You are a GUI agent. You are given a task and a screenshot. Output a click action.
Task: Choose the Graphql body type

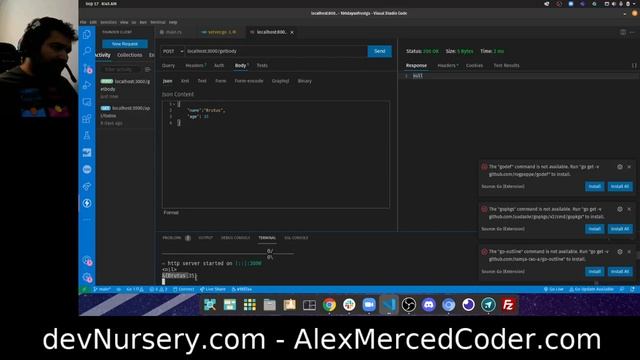tap(280, 81)
